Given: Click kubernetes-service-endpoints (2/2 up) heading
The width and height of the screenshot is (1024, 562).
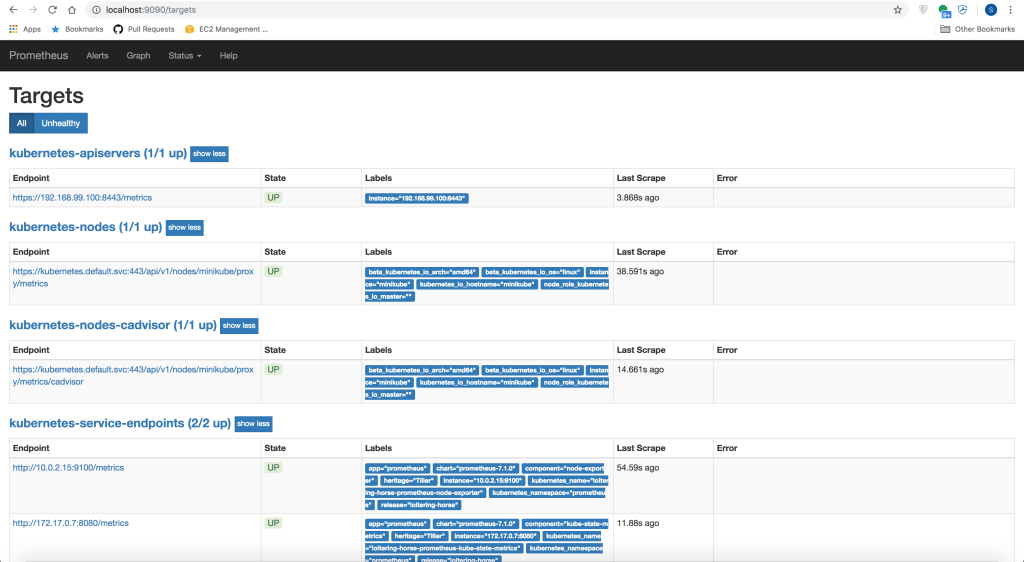Looking at the screenshot, I should [x=120, y=423].
